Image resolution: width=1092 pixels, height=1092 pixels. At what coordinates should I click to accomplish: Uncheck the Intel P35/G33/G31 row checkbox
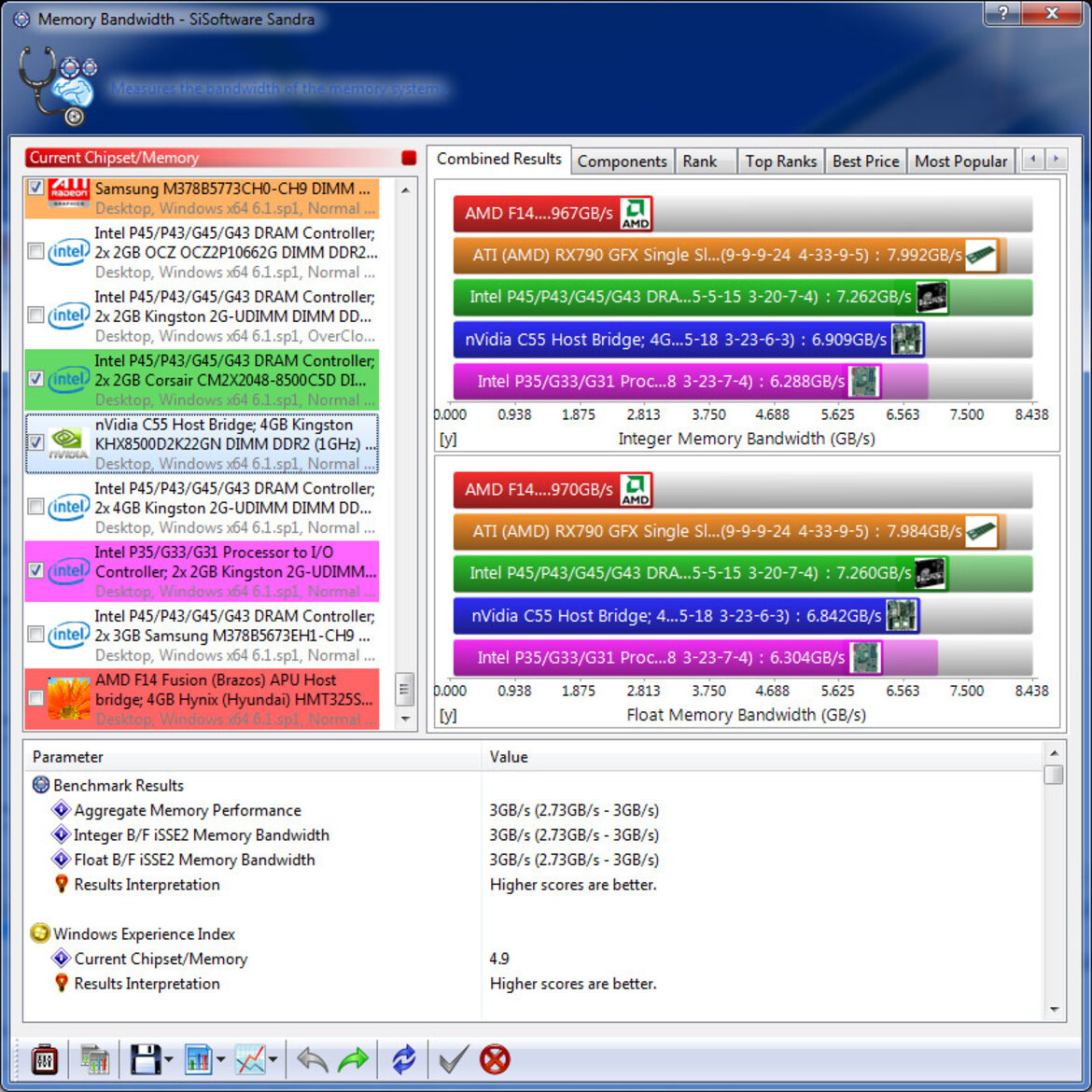click(x=35, y=570)
